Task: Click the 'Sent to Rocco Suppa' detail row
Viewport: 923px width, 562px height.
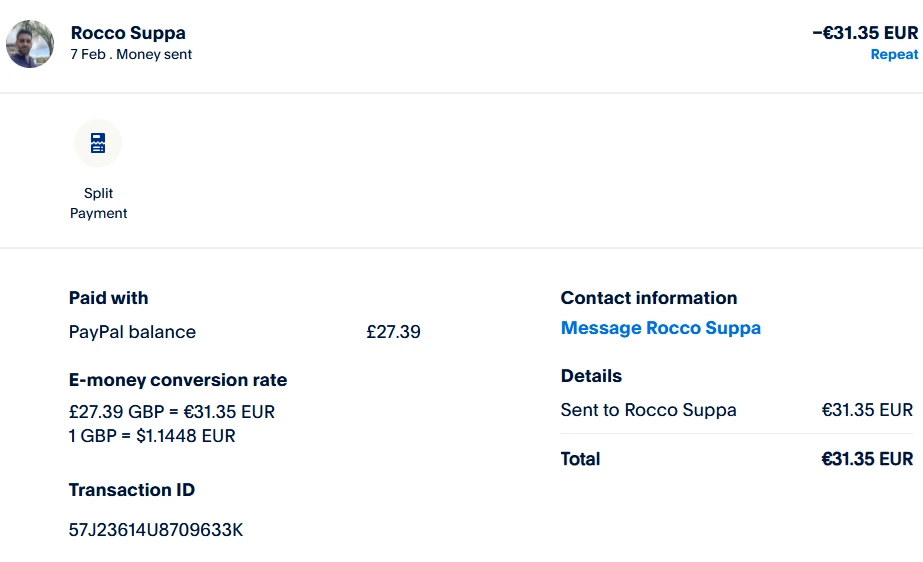Action: click(648, 410)
